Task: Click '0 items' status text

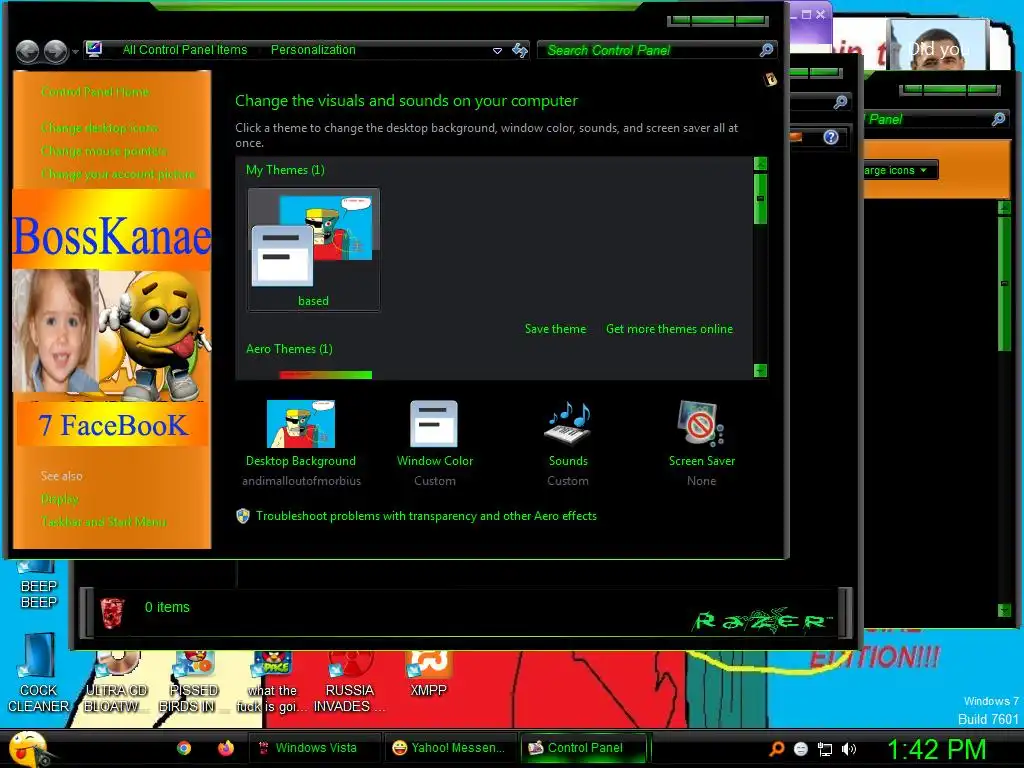Action: click(167, 607)
